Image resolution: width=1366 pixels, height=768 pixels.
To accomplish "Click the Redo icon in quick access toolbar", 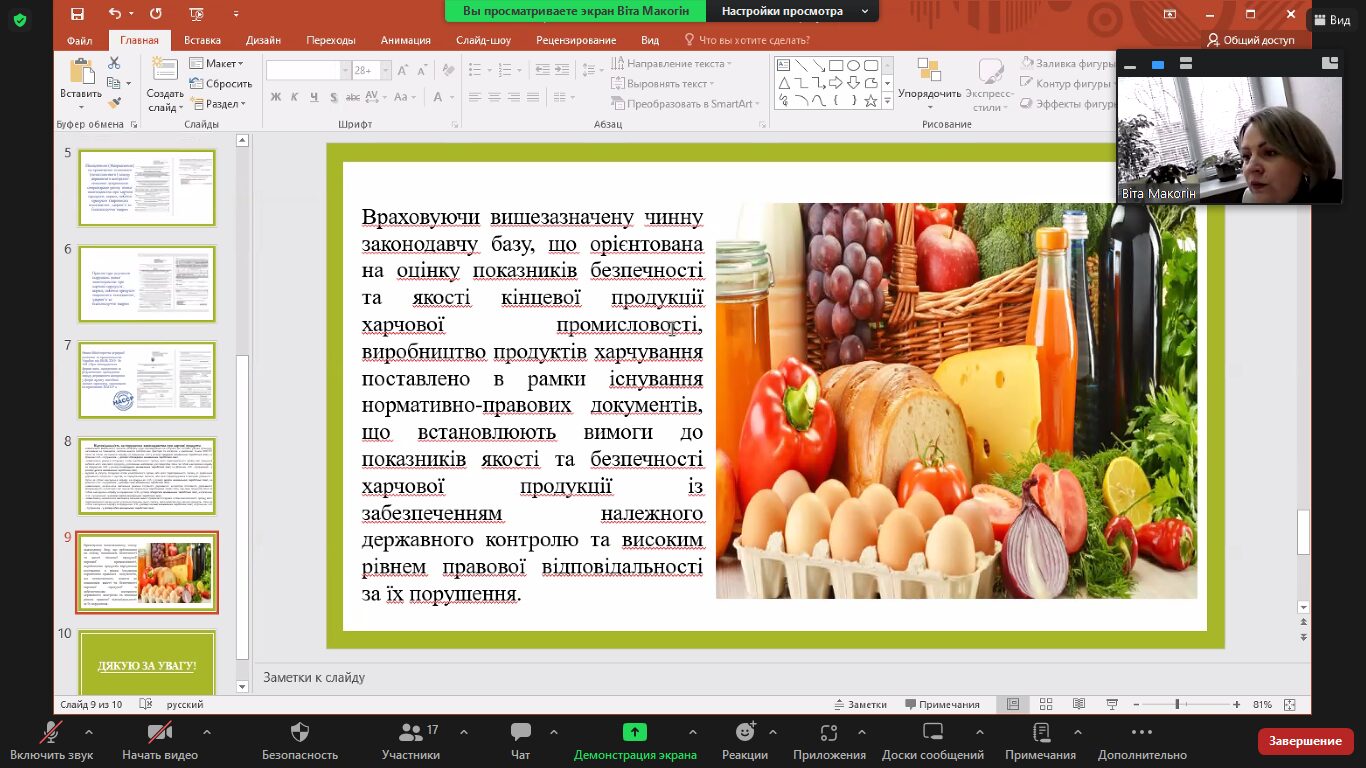I will click(155, 14).
